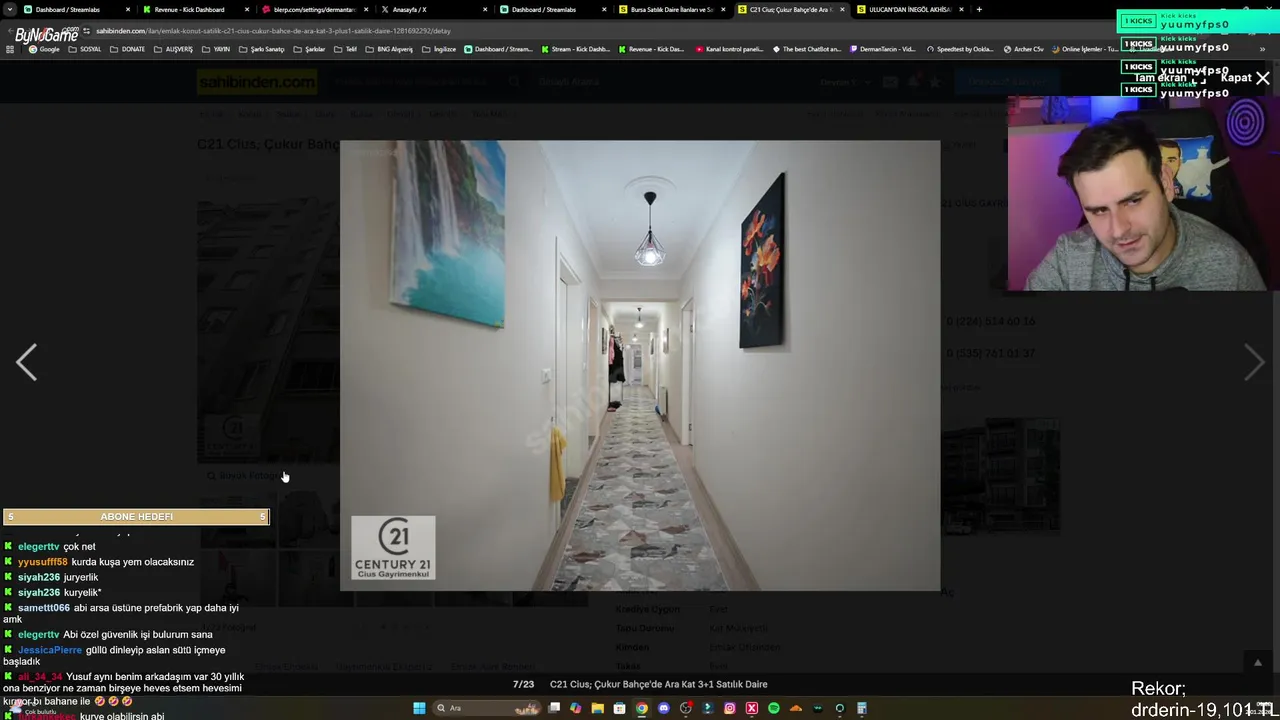Open Spotify from the taskbar
Image resolution: width=1280 pixels, height=720 pixels.
point(773,708)
